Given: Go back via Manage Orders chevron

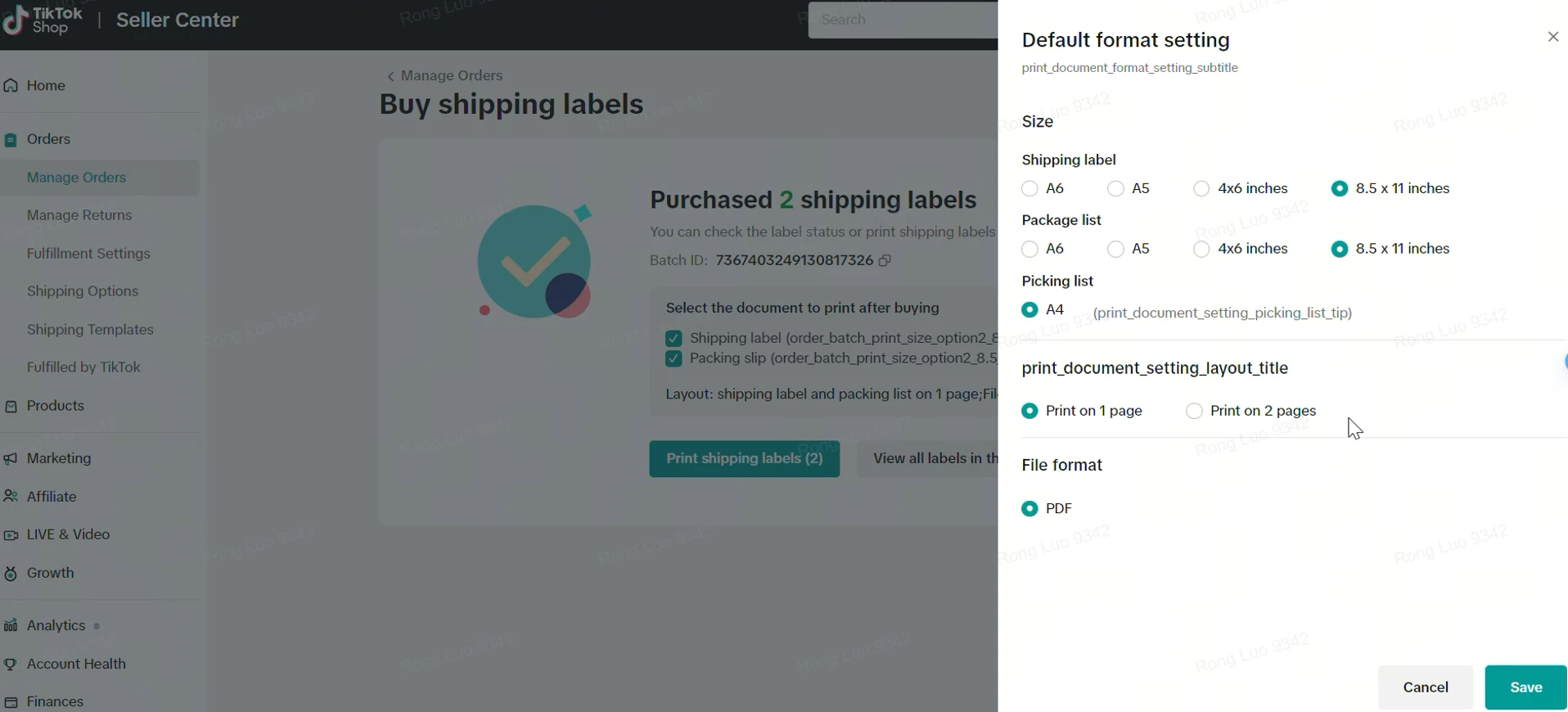Looking at the screenshot, I should [391, 76].
